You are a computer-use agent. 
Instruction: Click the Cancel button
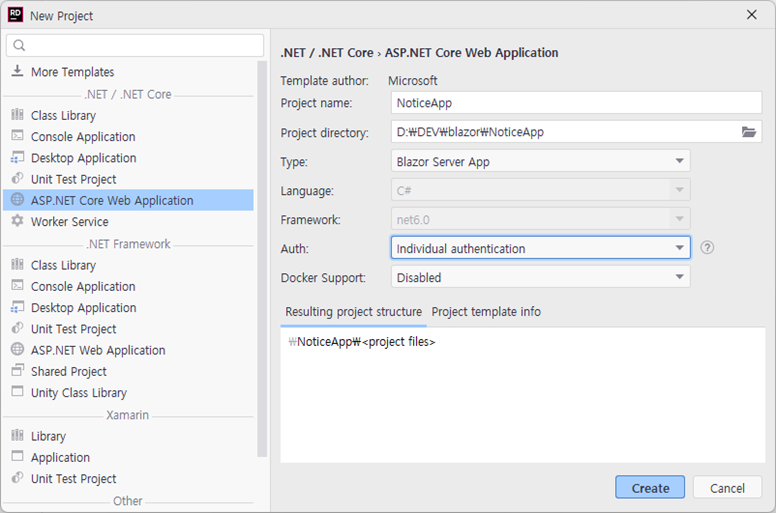tap(727, 488)
